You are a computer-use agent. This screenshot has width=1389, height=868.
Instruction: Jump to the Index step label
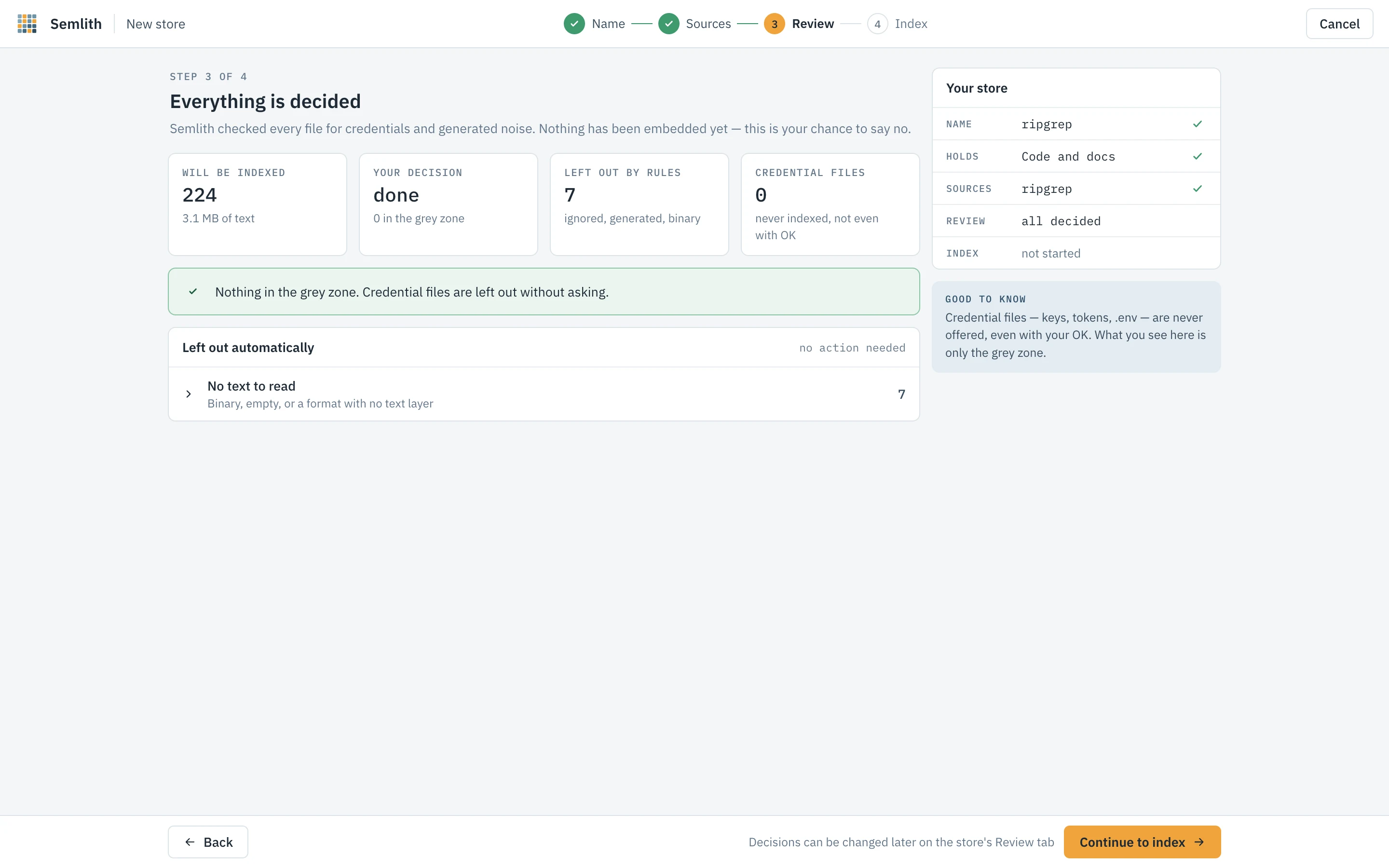coord(911,24)
